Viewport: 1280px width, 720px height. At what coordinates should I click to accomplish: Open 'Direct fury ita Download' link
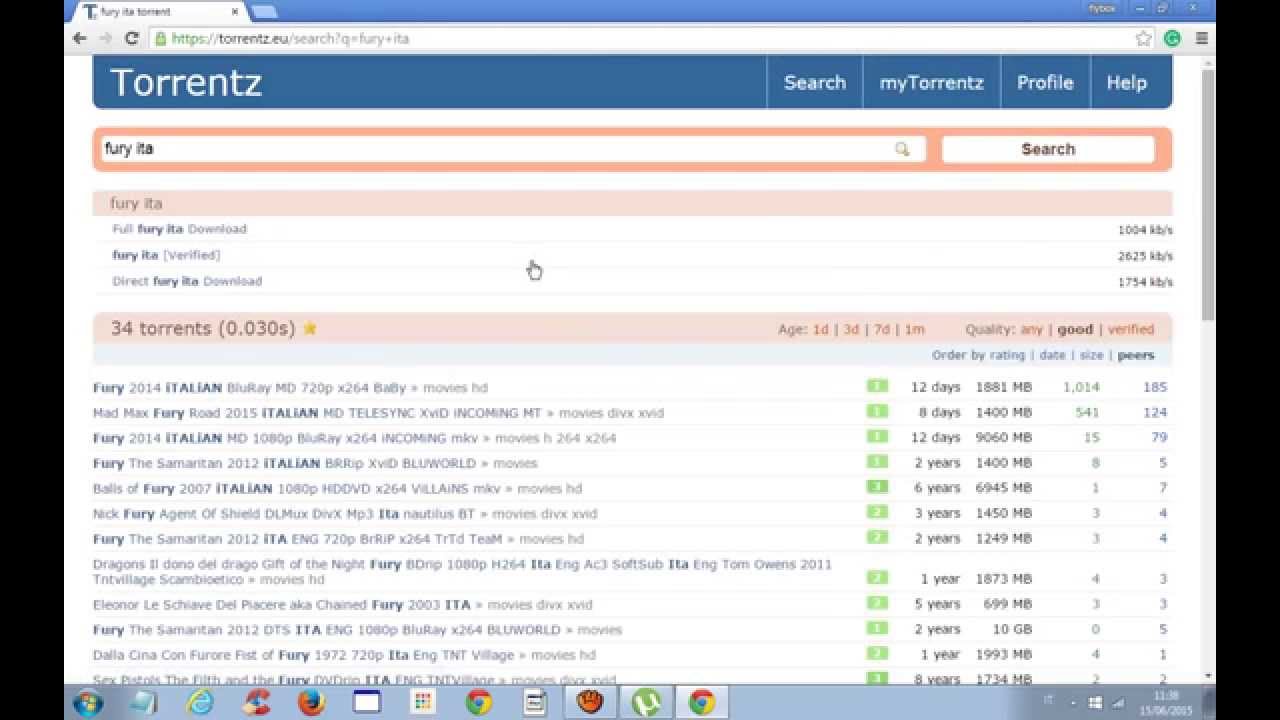tap(187, 281)
